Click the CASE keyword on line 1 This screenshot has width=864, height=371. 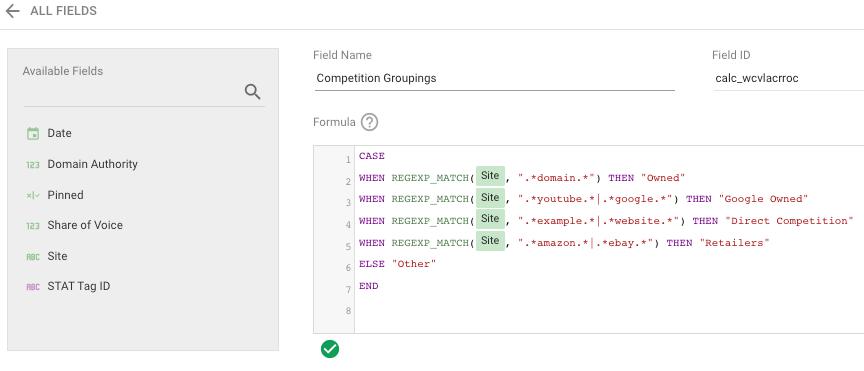coord(372,157)
